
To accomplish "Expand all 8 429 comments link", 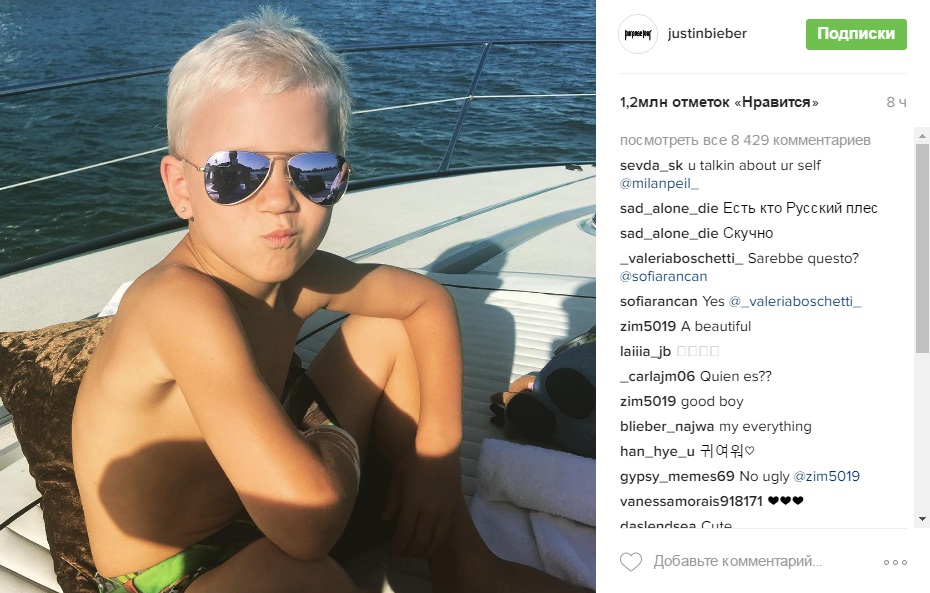I will (745, 141).
